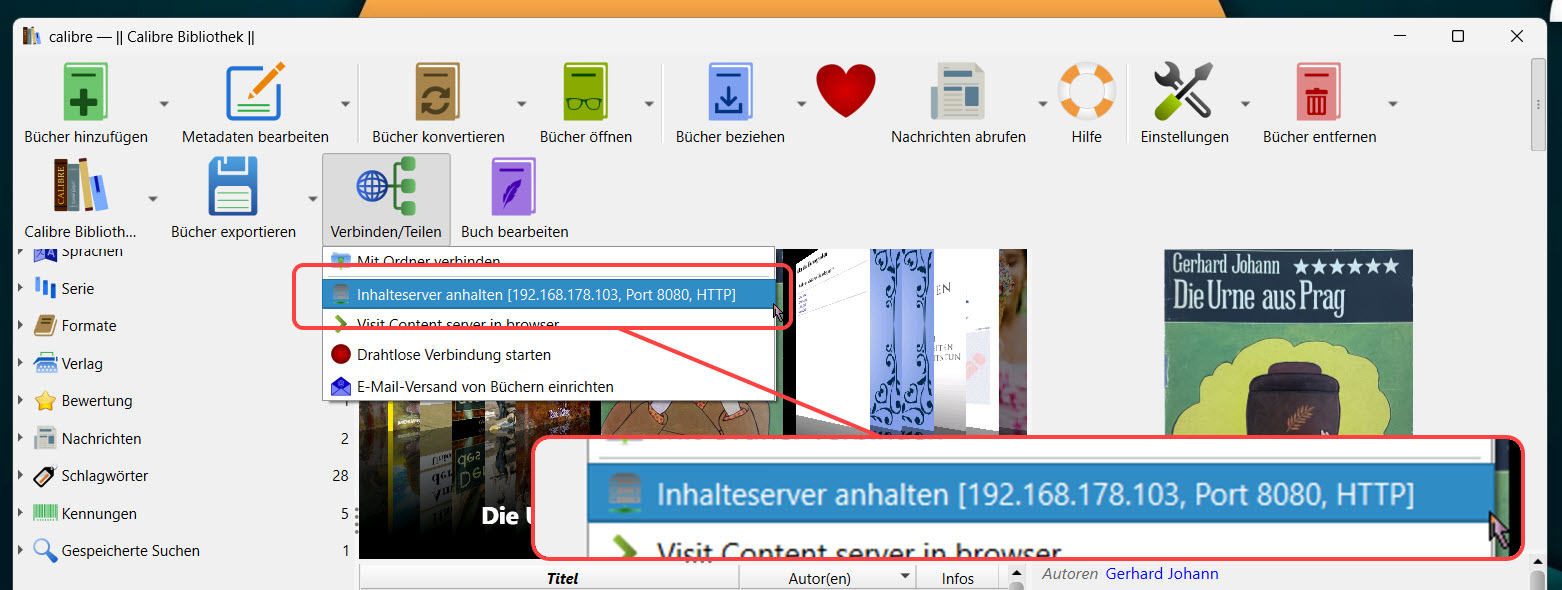Select E-Mail-Versand von Büchern einrichten

485,386
